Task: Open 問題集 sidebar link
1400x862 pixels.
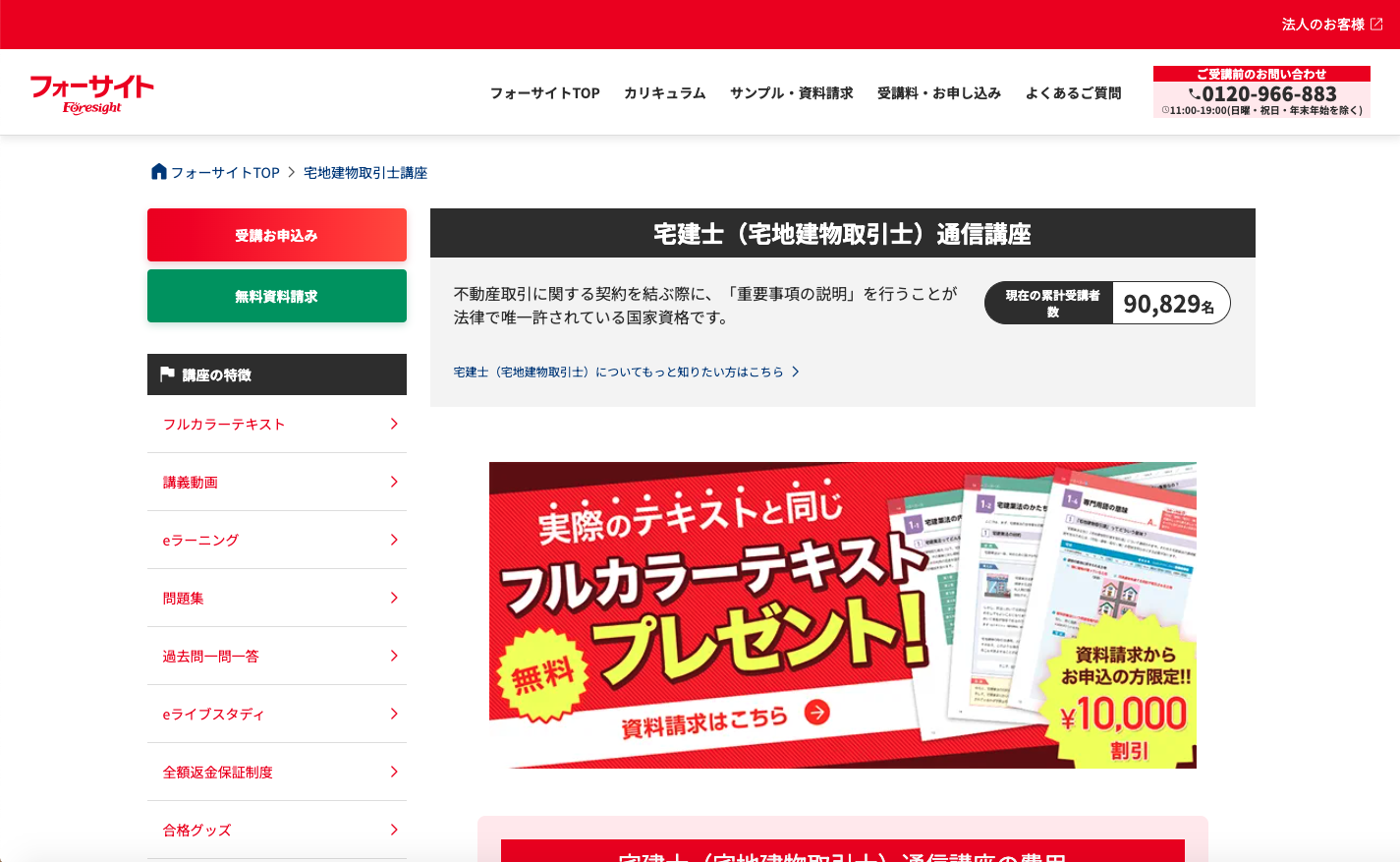Action: [x=277, y=598]
